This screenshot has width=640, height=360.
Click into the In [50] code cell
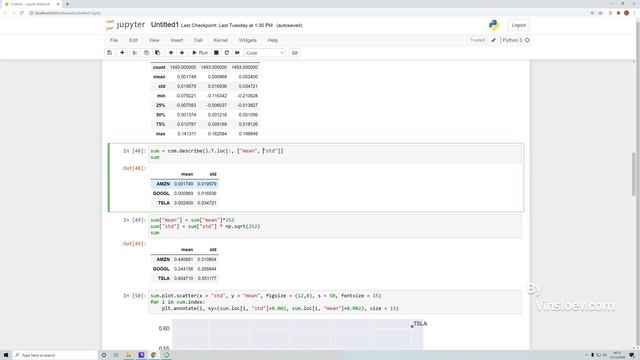point(335,302)
